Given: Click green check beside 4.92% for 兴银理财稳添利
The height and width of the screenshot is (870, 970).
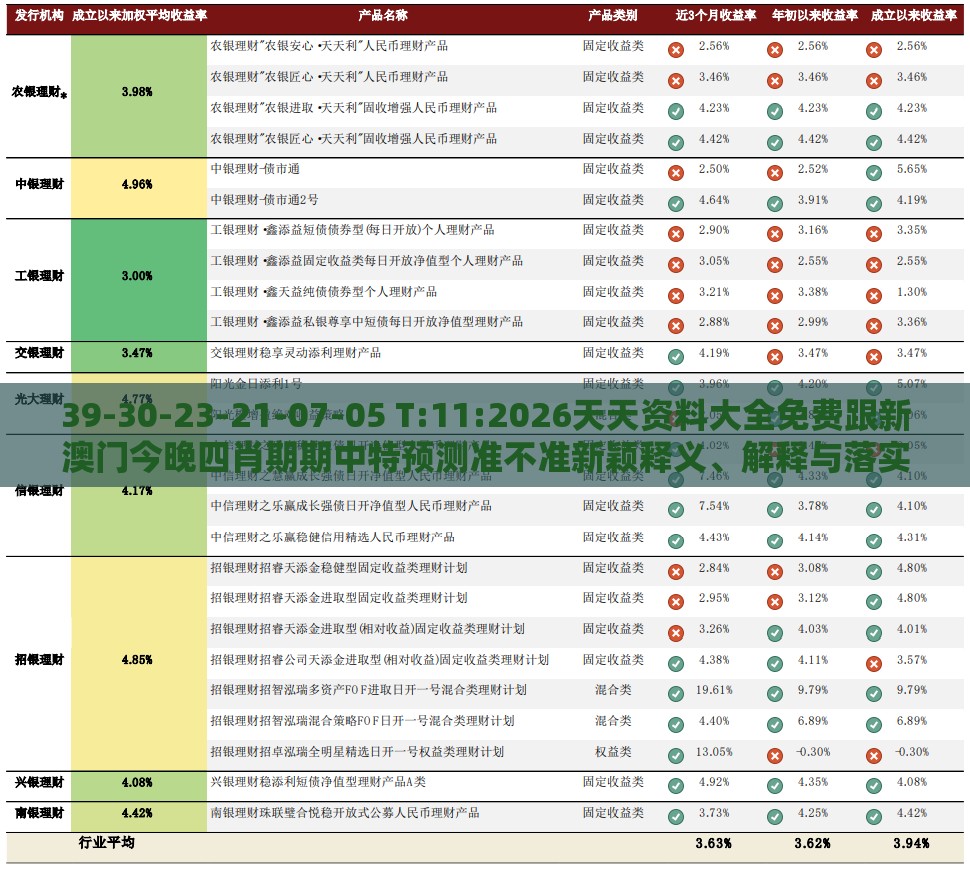Looking at the screenshot, I should [676, 786].
